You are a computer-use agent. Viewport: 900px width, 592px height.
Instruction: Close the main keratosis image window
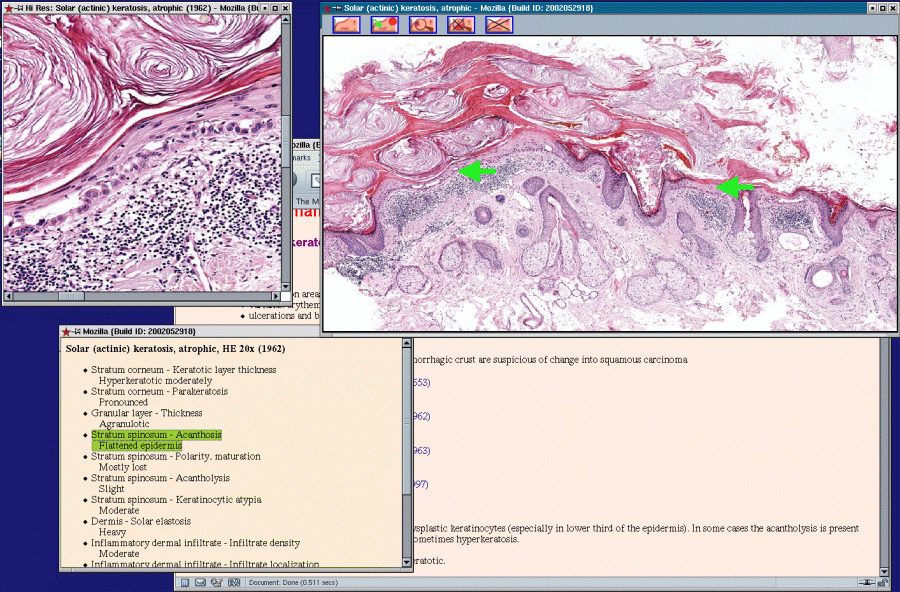coord(893,8)
